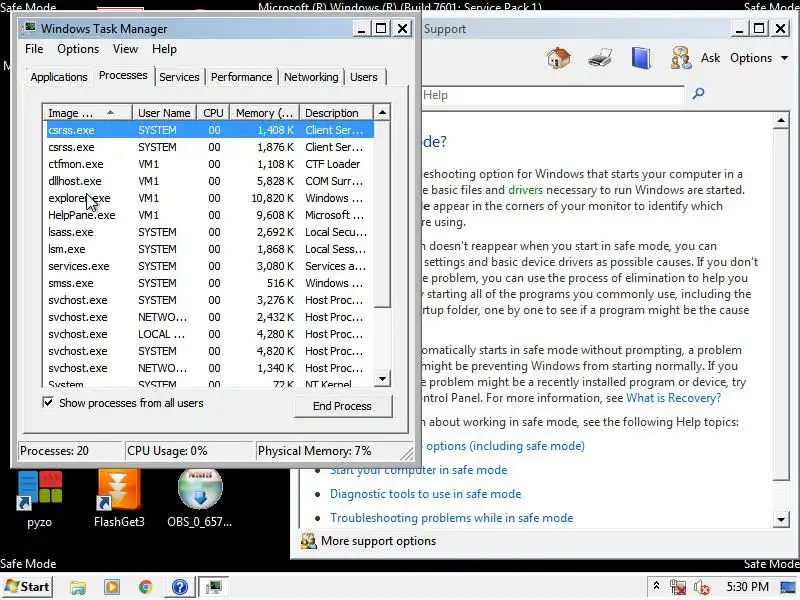Click the muted volume tray icon
Screen dimensions: 800x600
(x=702, y=587)
